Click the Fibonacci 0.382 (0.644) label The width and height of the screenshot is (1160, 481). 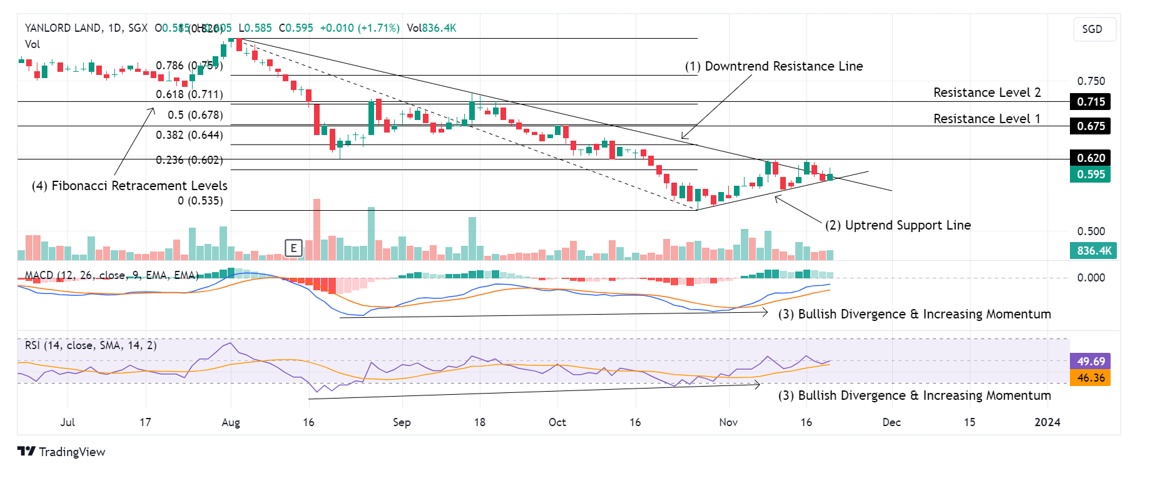click(x=189, y=135)
